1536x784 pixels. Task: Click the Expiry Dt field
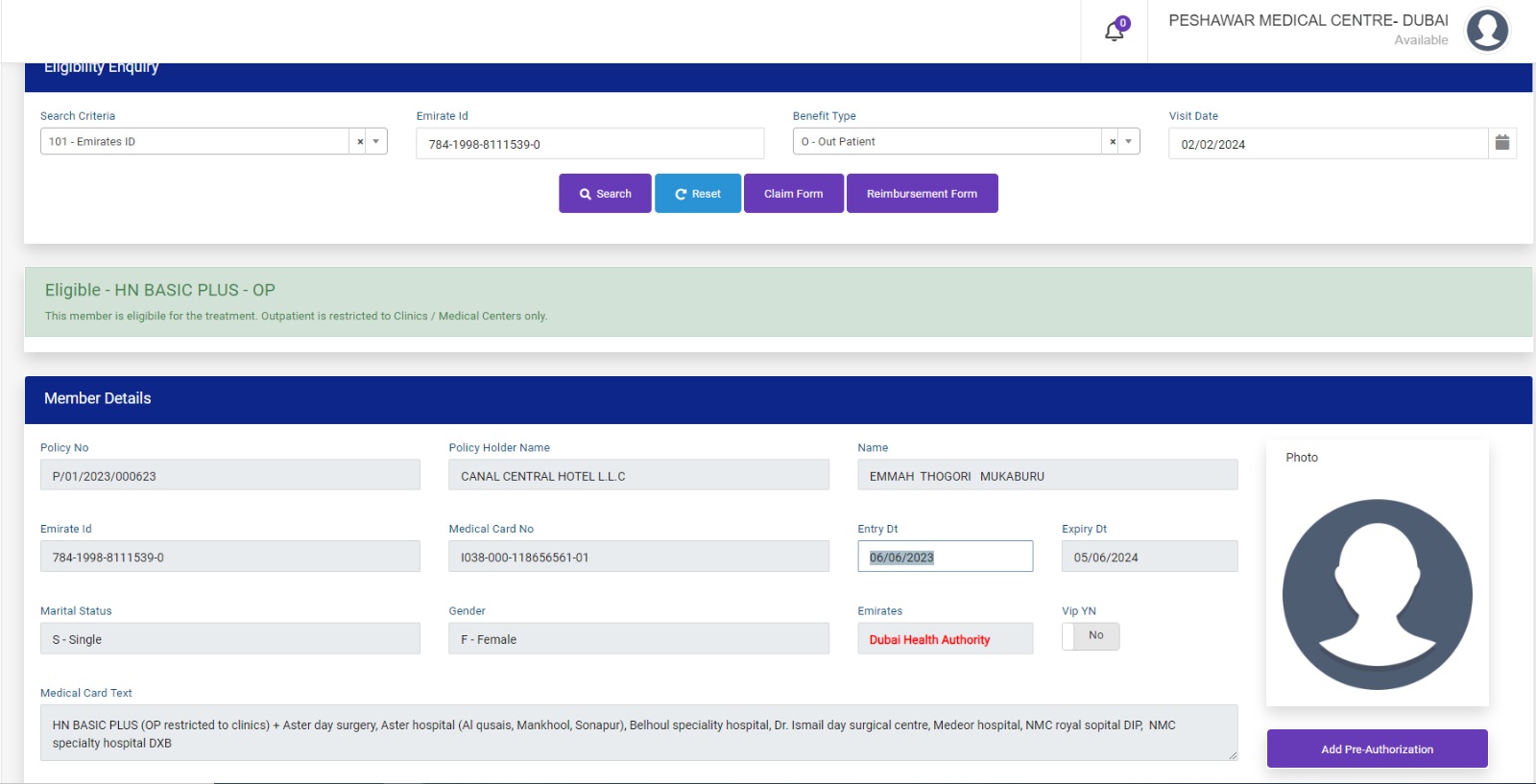1148,558
